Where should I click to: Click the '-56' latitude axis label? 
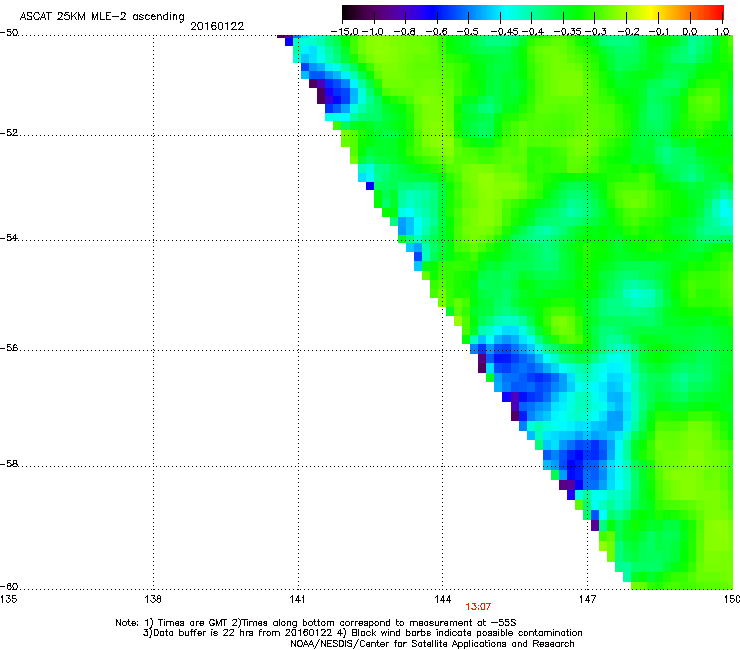(x=9, y=348)
